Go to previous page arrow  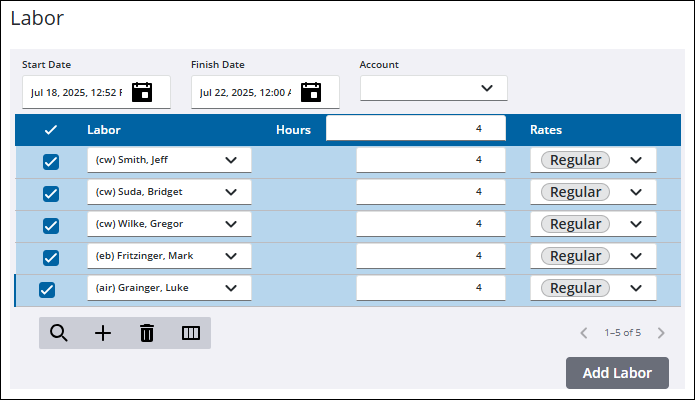pyautogui.click(x=584, y=333)
